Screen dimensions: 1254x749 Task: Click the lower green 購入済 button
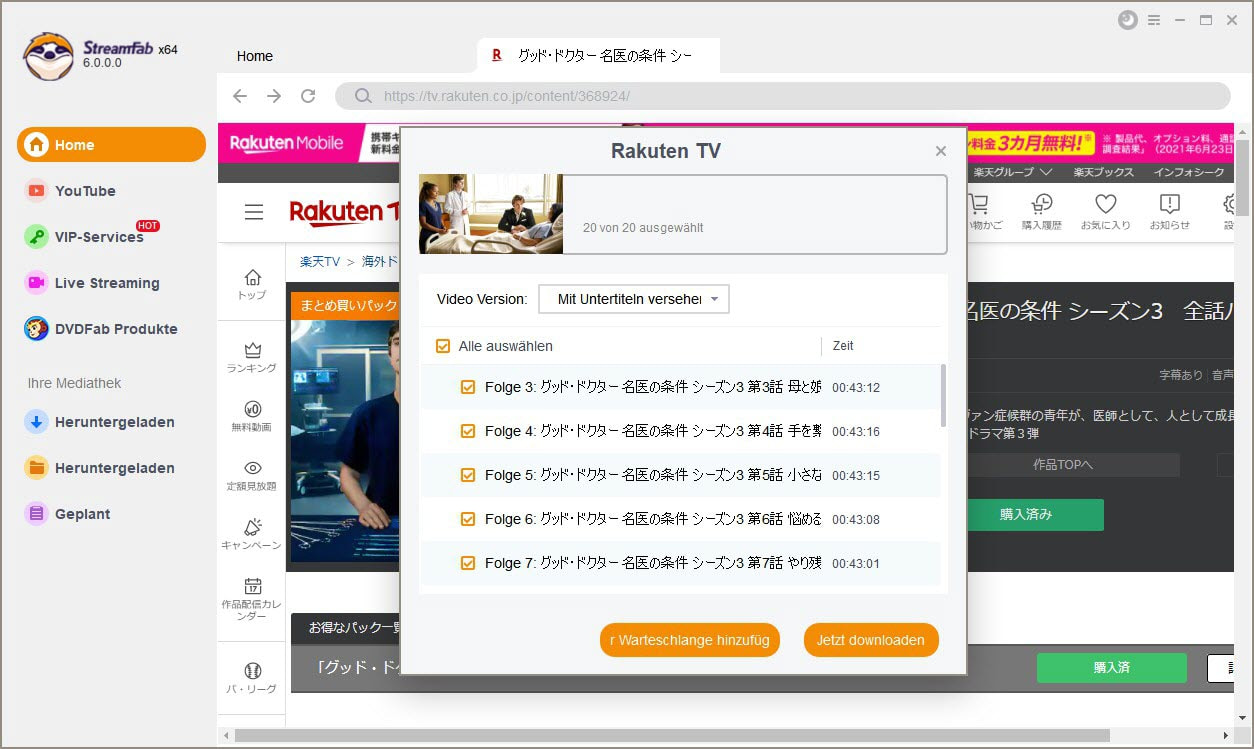tap(1111, 668)
